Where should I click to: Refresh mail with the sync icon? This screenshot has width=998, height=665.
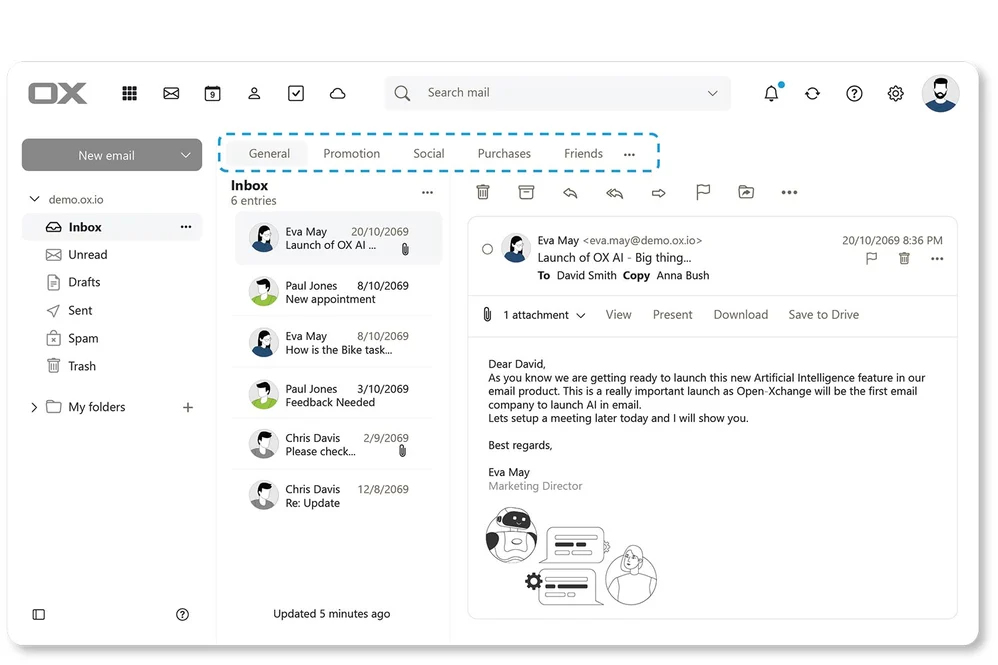(x=812, y=93)
